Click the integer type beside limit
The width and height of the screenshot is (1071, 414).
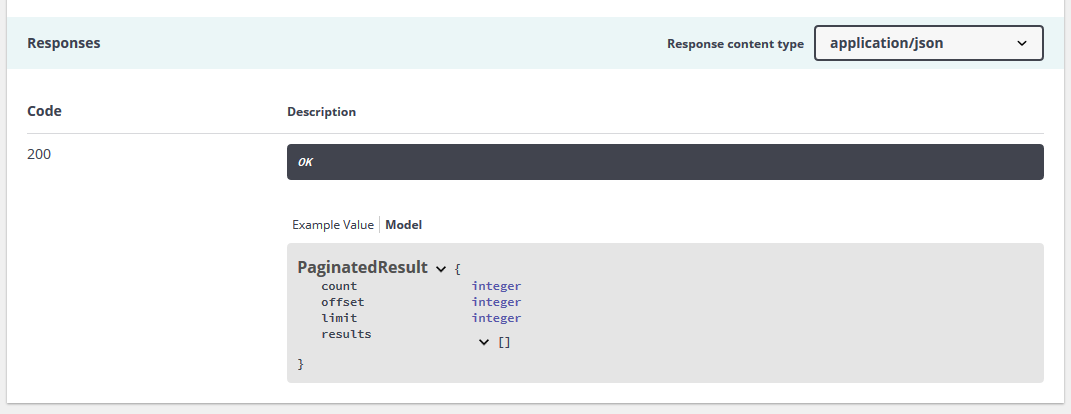(497, 318)
